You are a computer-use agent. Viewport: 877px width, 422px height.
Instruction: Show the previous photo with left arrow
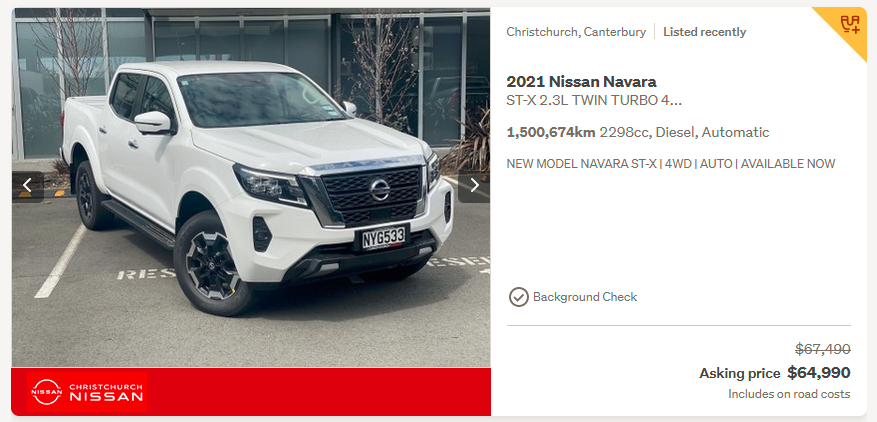pos(27,186)
